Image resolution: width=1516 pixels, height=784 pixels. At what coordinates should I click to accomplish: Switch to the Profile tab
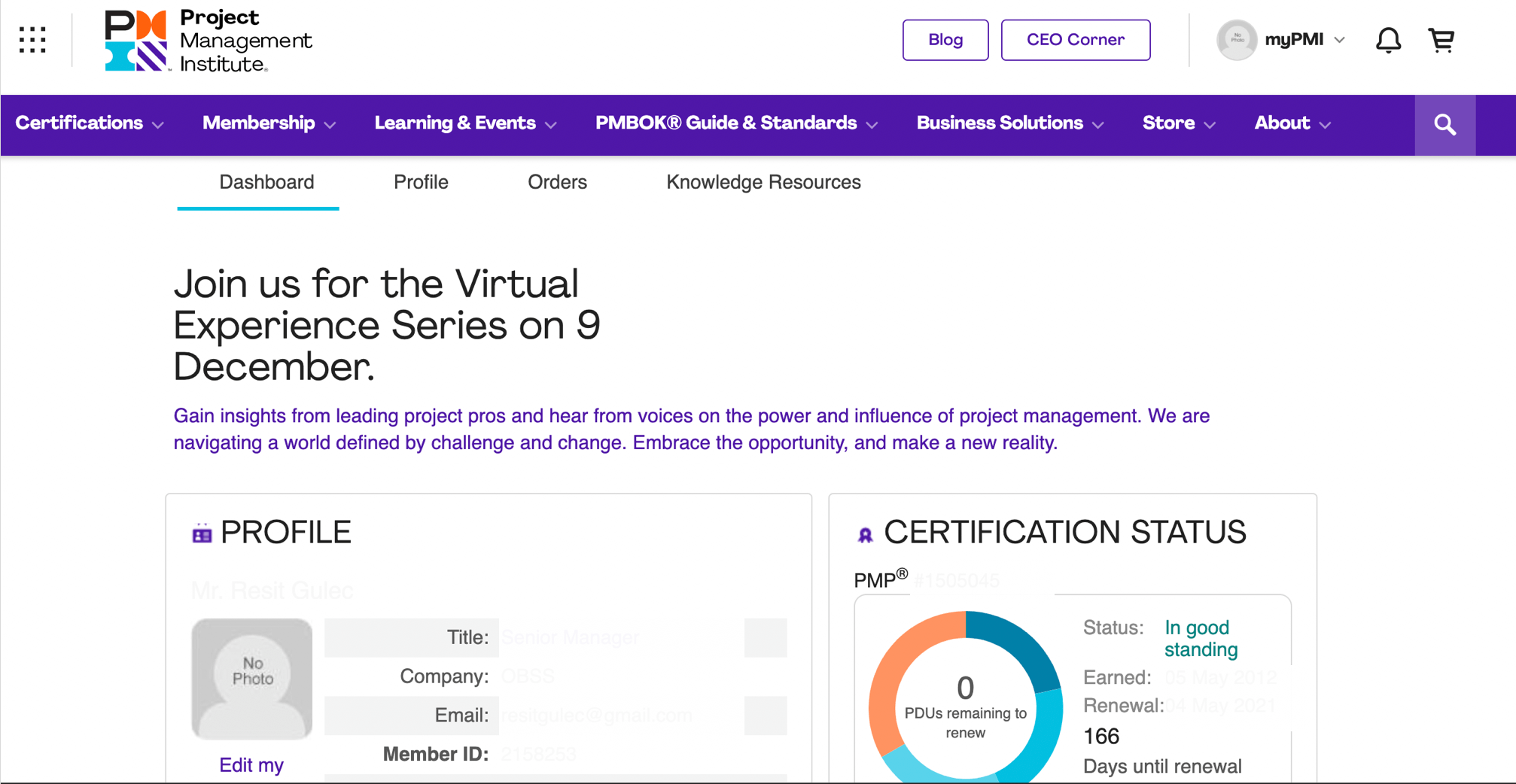point(421,182)
